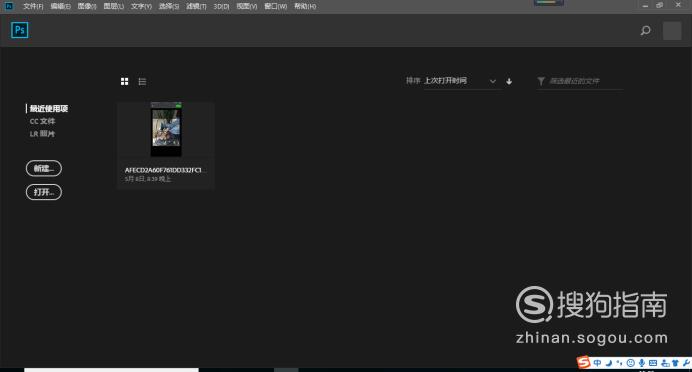Switch to grid thumbnail view
The image size is (692, 372).
124,81
